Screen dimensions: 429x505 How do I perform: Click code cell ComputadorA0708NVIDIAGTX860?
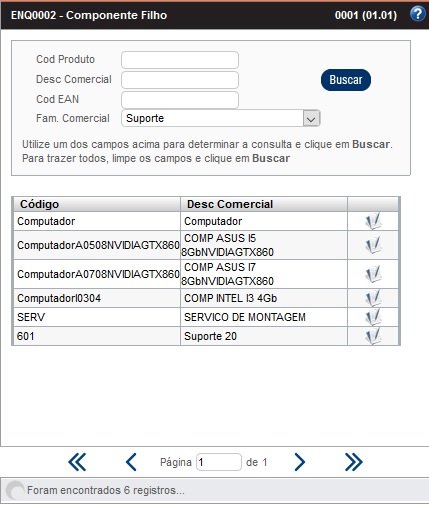click(98, 274)
